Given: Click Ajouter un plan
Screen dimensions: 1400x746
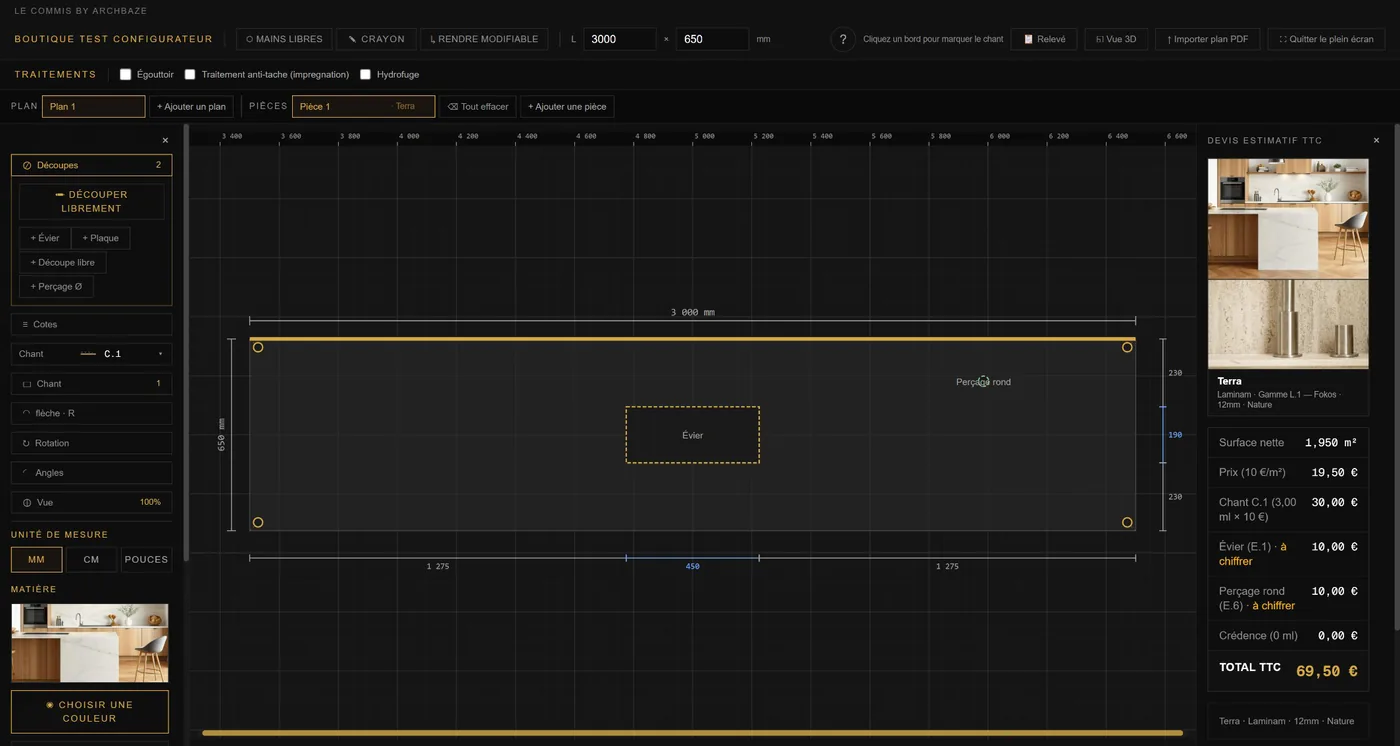Looking at the screenshot, I should [x=191, y=106].
